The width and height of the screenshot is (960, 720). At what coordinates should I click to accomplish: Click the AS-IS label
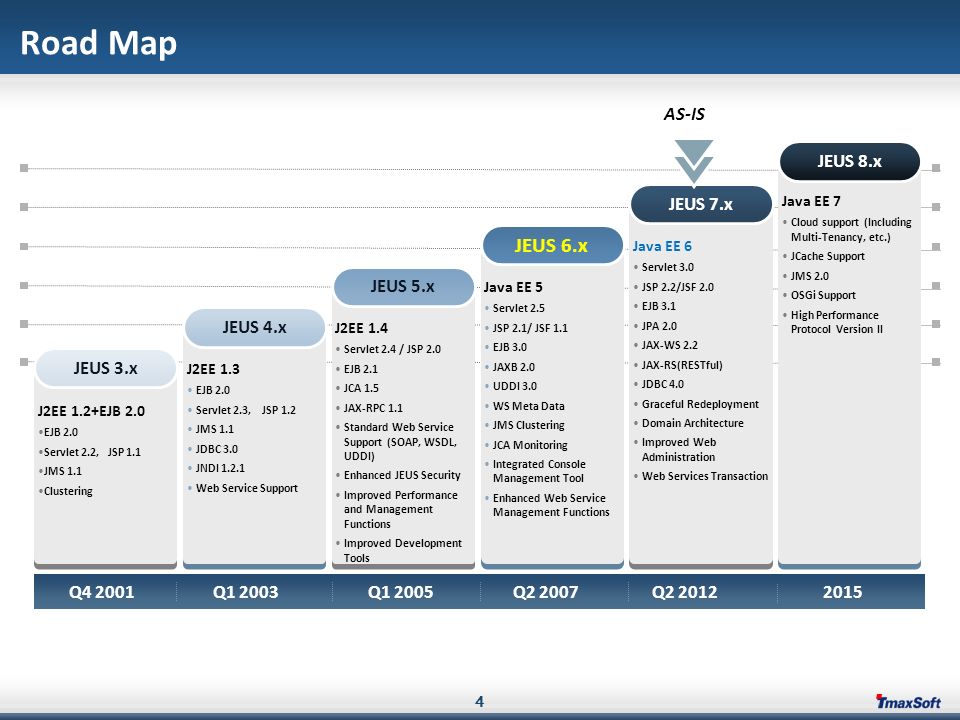(684, 114)
